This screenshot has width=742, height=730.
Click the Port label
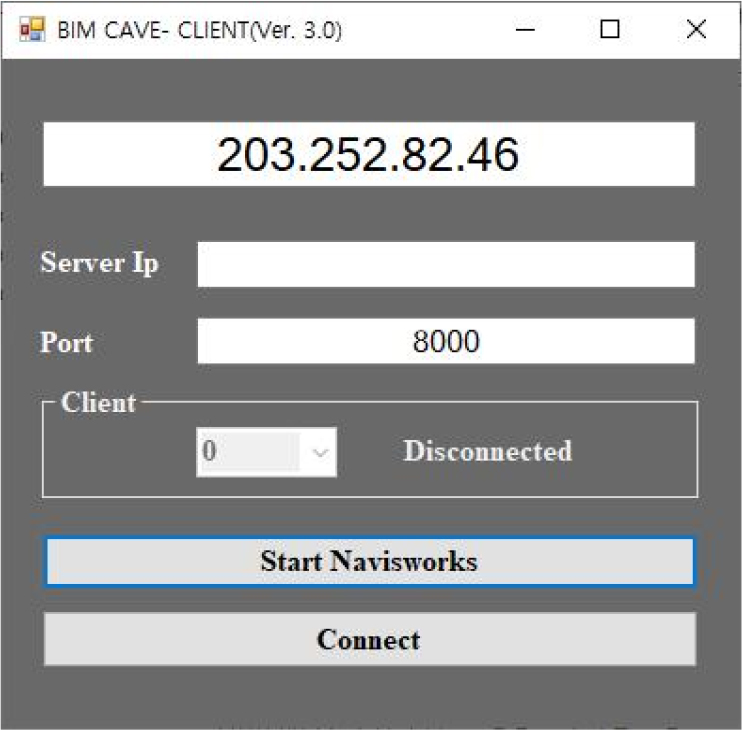[66, 342]
